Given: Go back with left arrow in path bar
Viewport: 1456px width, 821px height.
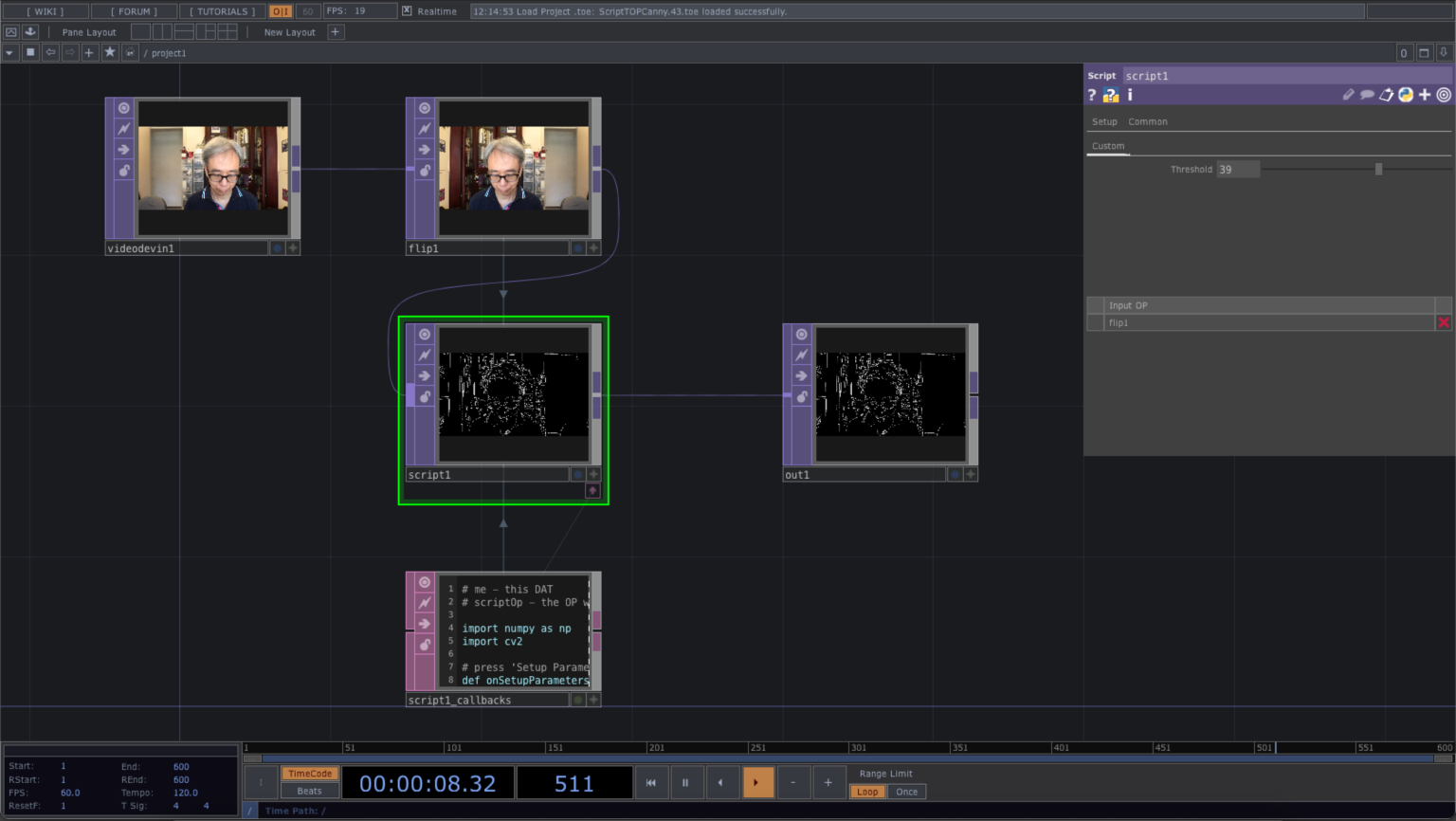Looking at the screenshot, I should tap(50, 52).
